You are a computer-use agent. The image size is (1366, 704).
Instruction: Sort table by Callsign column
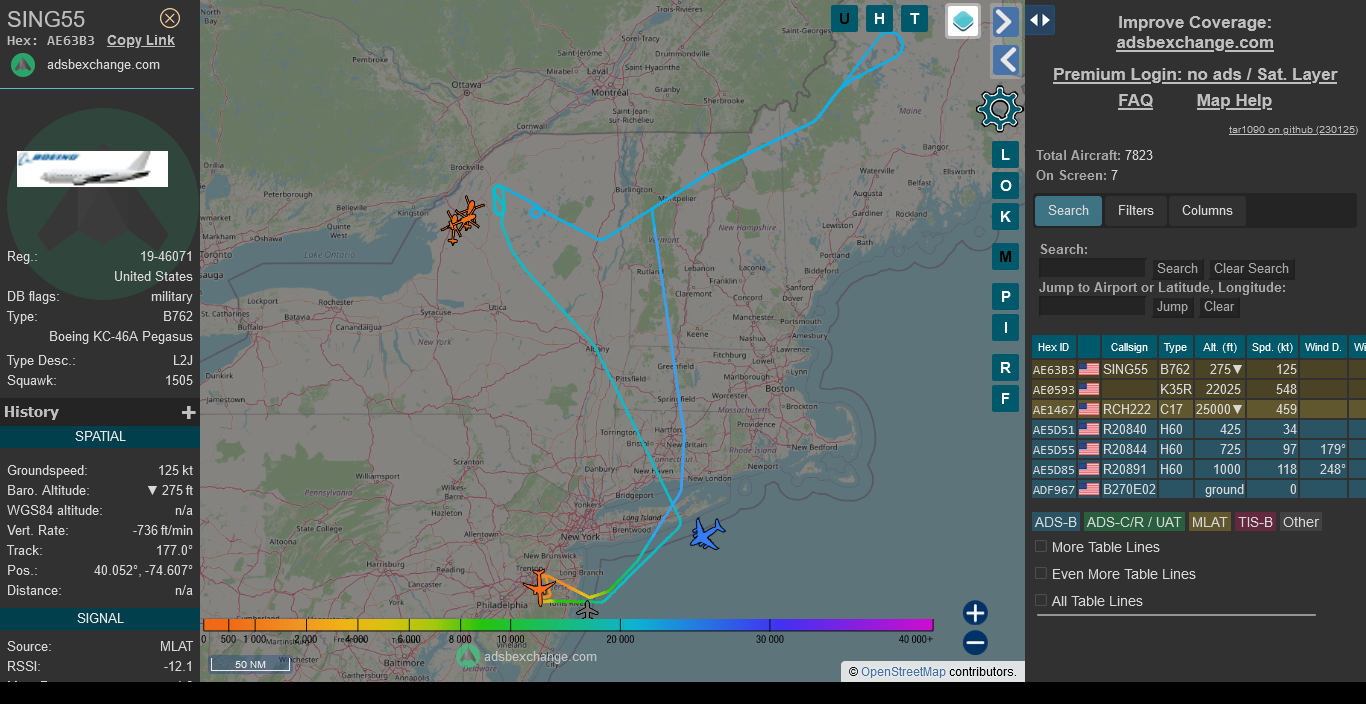[x=1129, y=347]
